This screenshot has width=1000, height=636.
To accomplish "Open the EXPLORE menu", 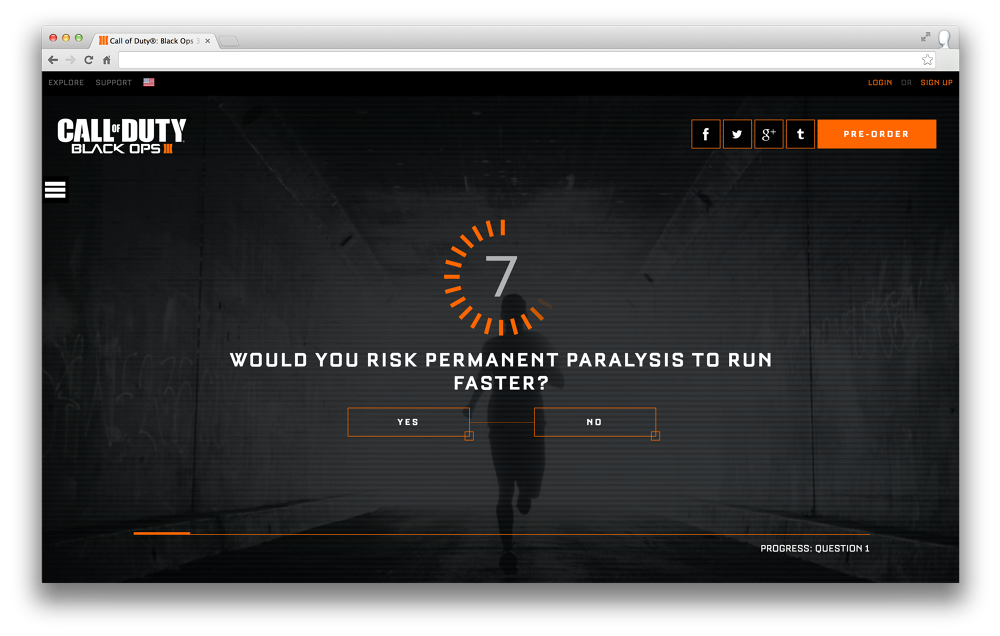I will (66, 82).
